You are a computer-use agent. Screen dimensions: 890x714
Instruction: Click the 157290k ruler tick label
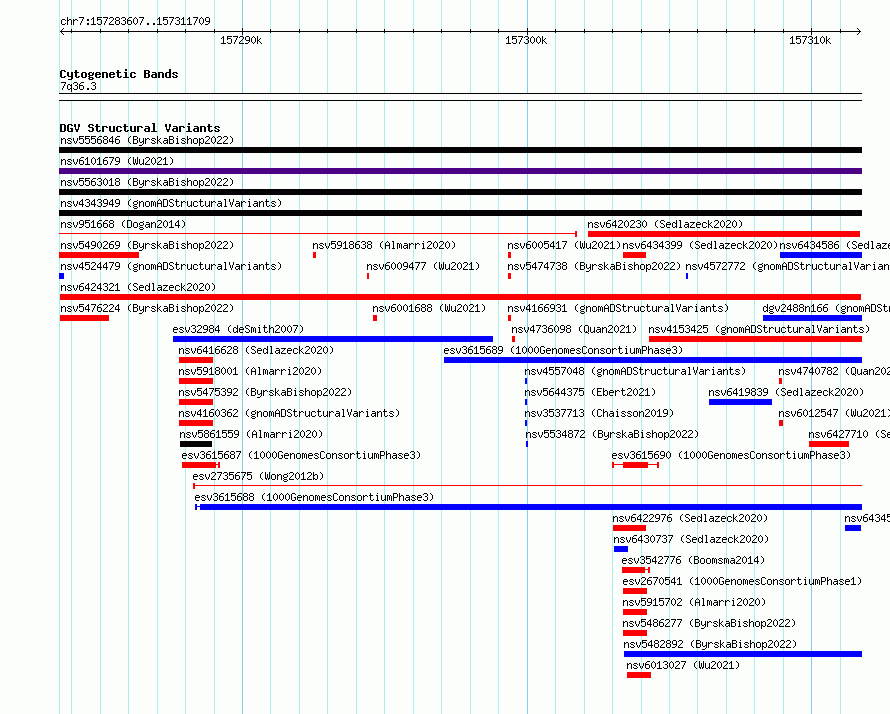coord(241,40)
